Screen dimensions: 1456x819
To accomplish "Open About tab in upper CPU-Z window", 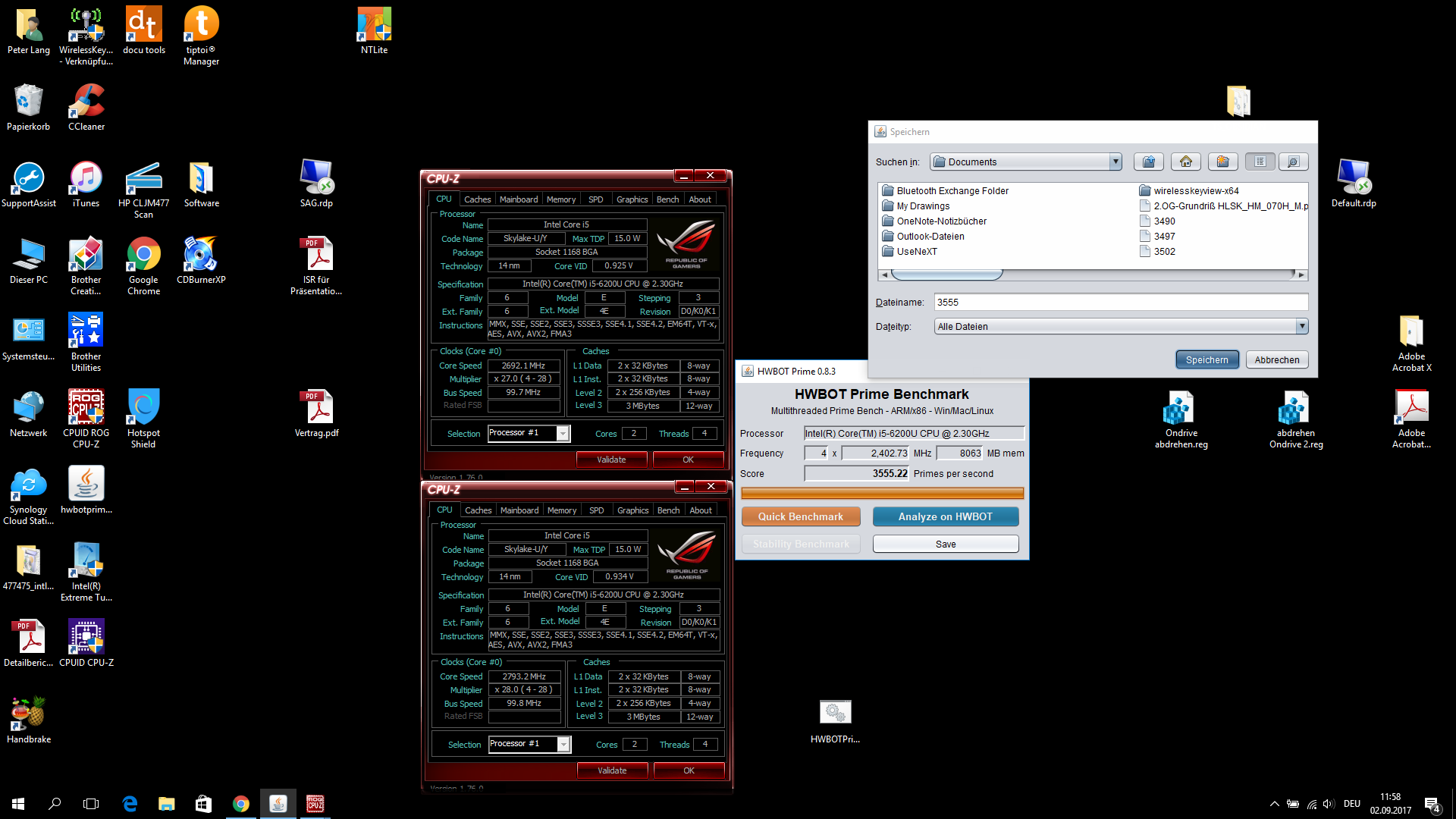I will tap(700, 199).
